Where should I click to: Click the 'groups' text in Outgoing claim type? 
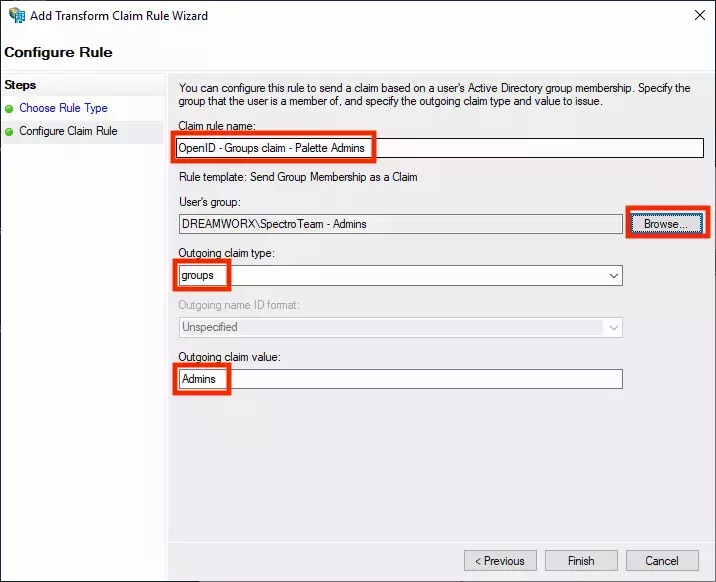pyautogui.click(x=198, y=275)
